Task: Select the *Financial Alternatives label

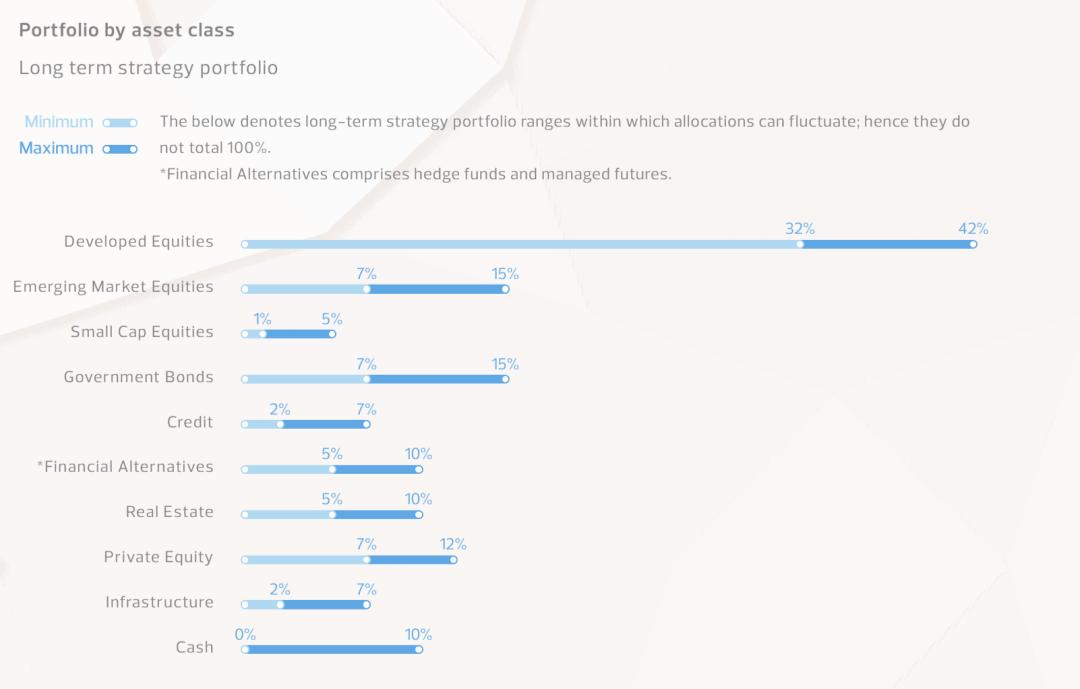Action: 125,467
